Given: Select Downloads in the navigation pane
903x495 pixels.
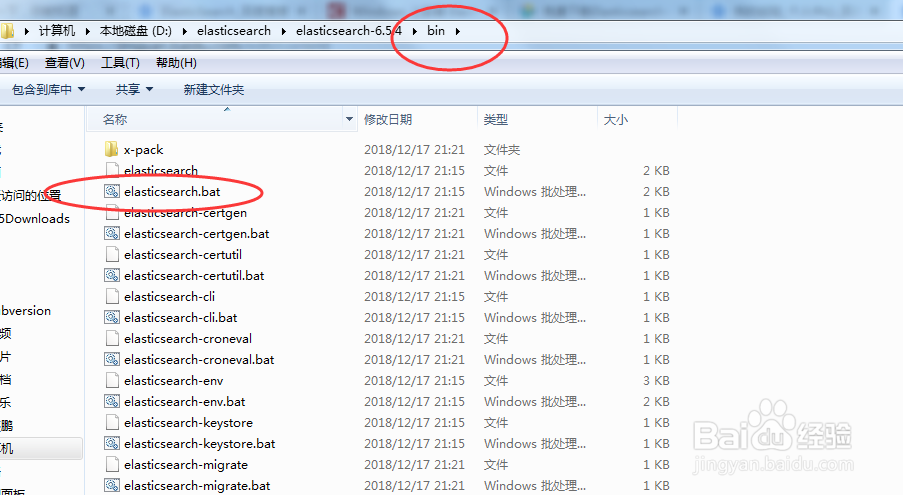Looking at the screenshot, I should 35,219.
